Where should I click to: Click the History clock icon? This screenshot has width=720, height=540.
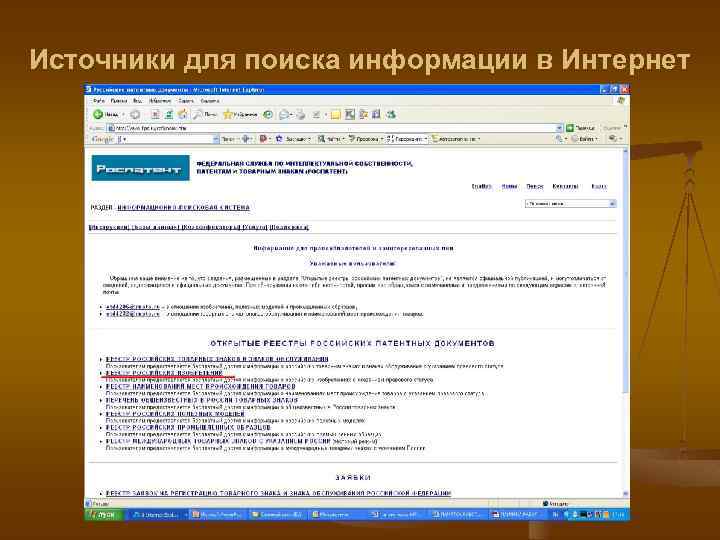pos(268,114)
